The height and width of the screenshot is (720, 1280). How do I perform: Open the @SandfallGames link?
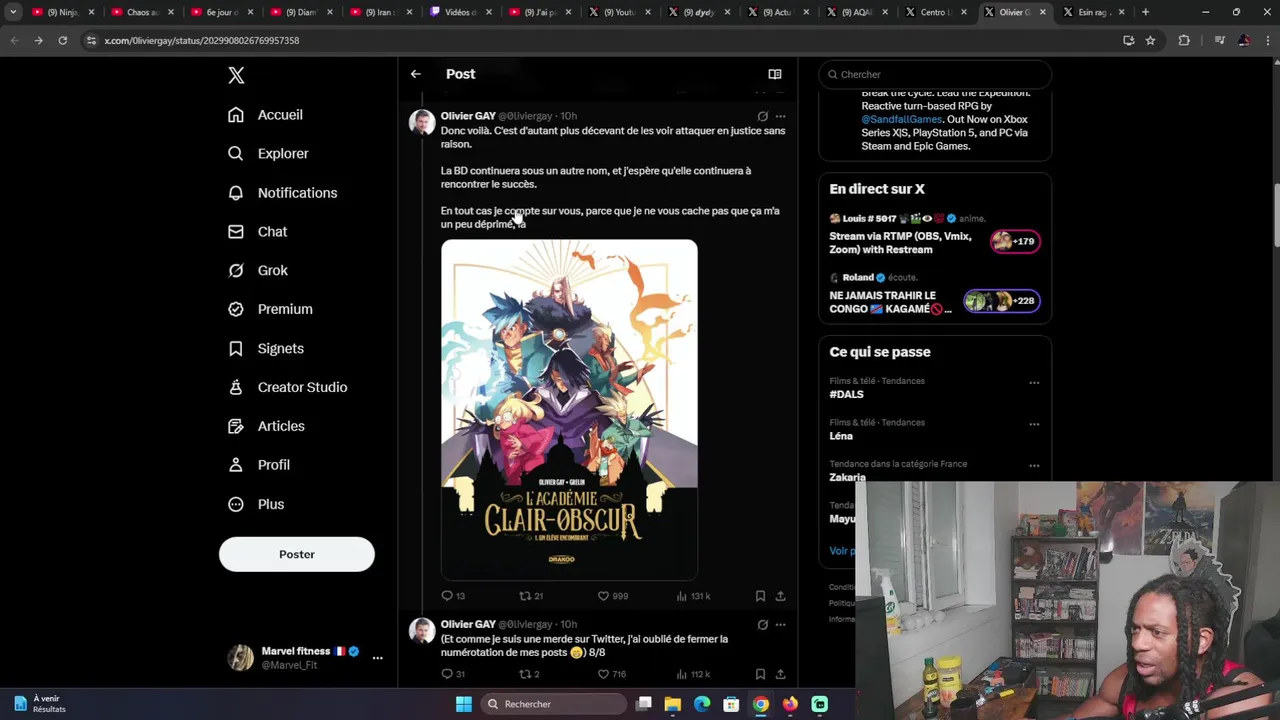click(901, 120)
